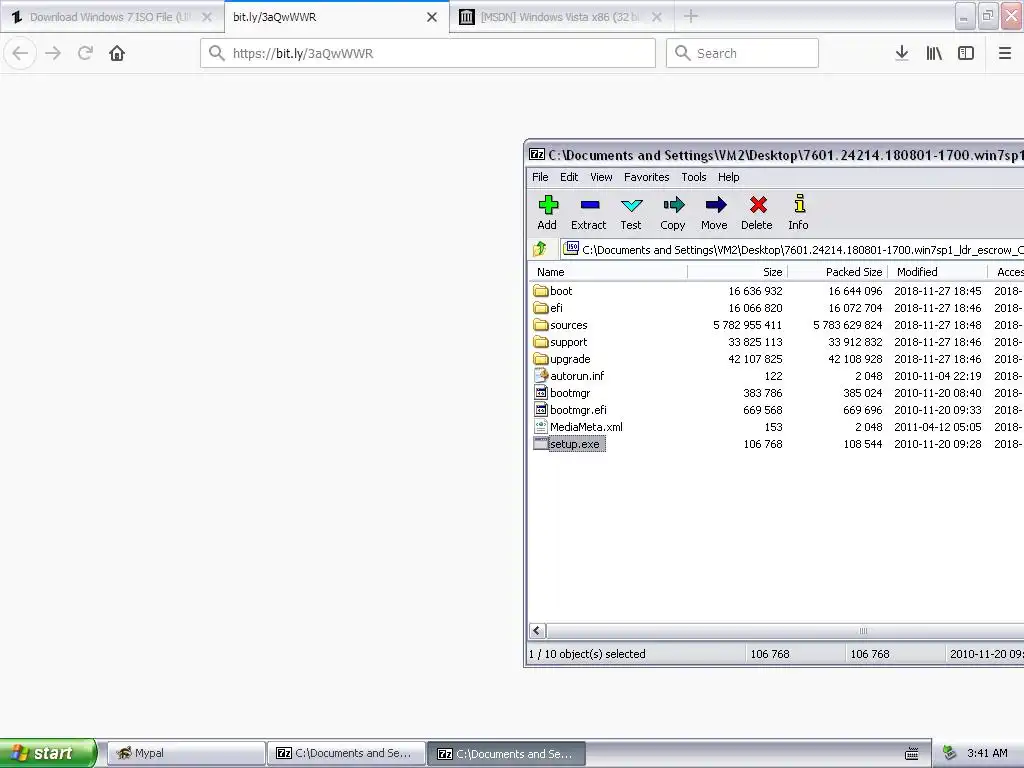Open the browser downloads panel
This screenshot has height=768, width=1024.
coord(902,53)
